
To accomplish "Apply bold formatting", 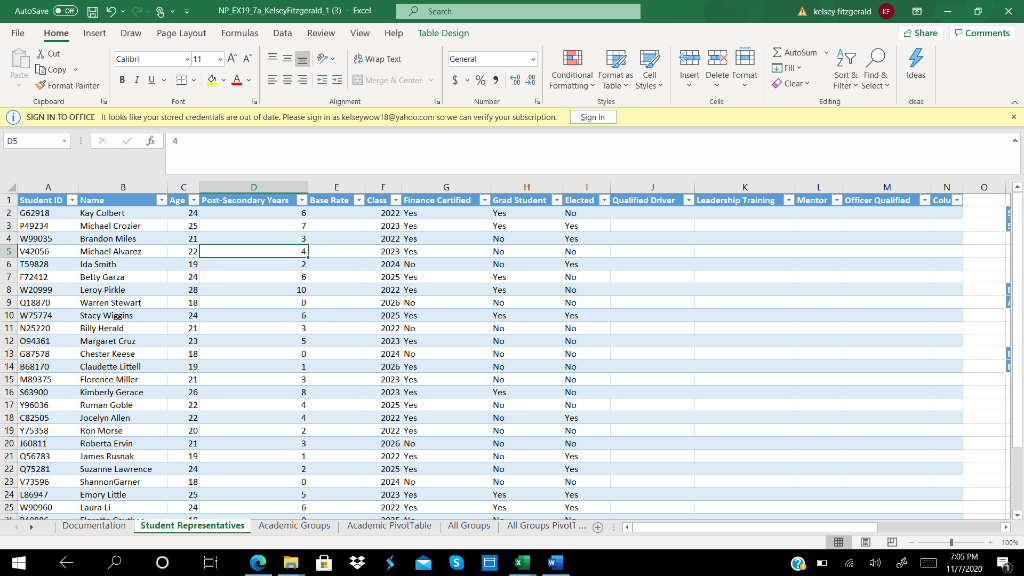I will pos(121,80).
